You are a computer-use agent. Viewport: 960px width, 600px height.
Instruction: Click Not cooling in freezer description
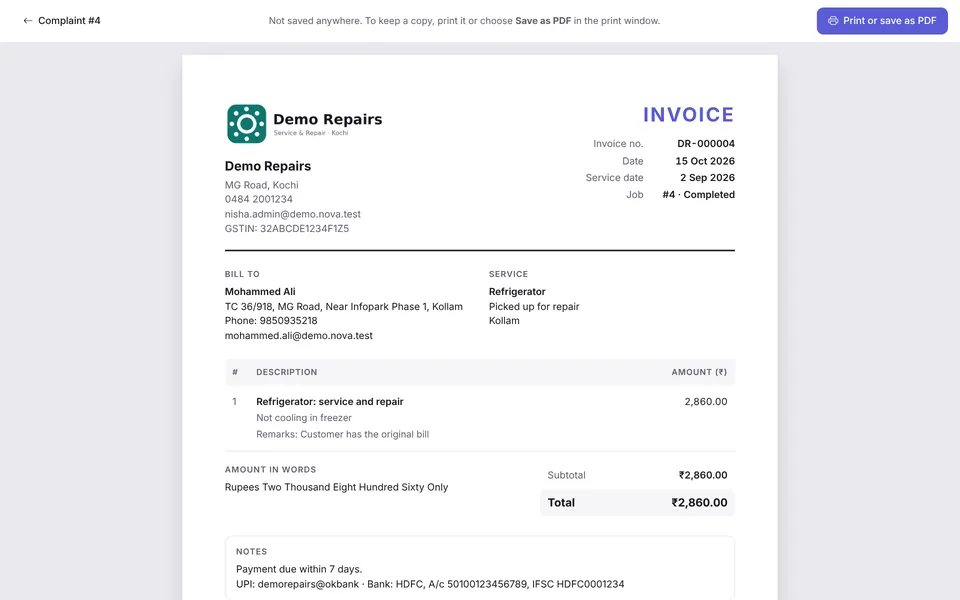(304, 418)
